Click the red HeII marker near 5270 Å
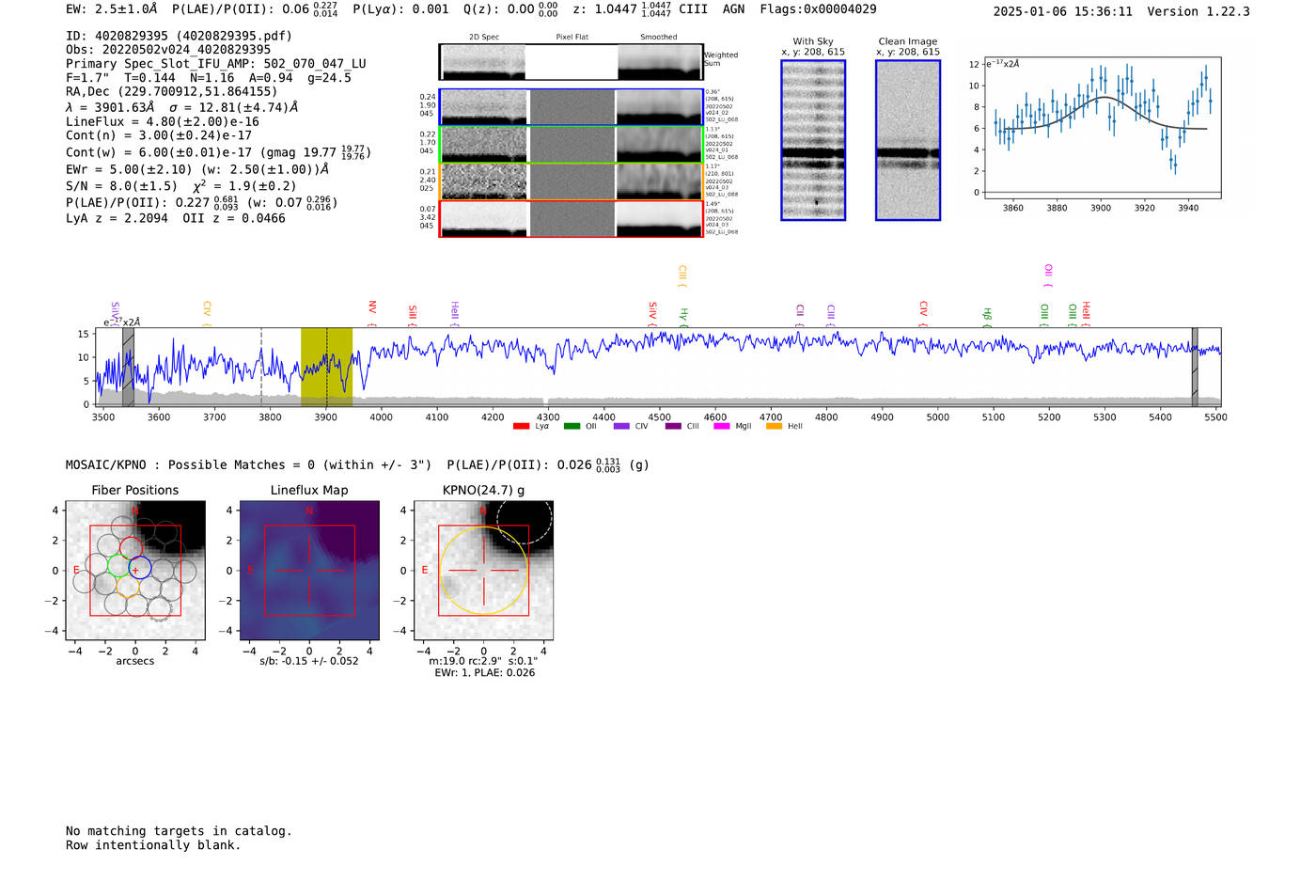This screenshot has width=1316, height=896. [1086, 313]
